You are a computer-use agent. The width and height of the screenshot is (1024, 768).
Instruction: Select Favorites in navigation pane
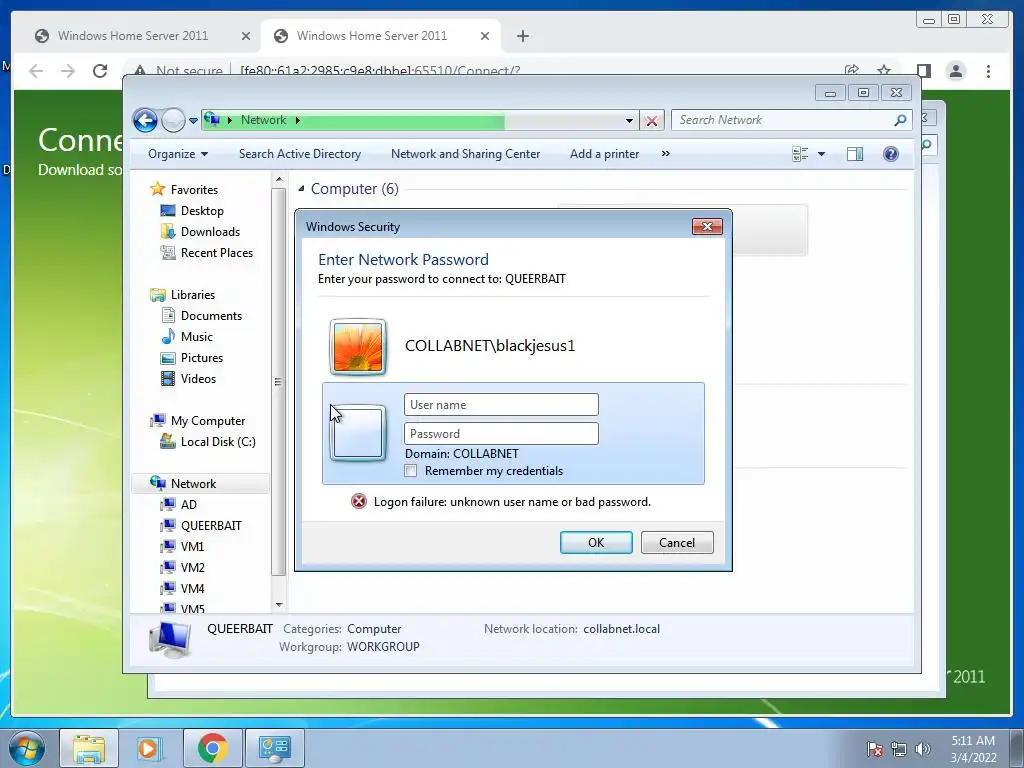coord(194,190)
